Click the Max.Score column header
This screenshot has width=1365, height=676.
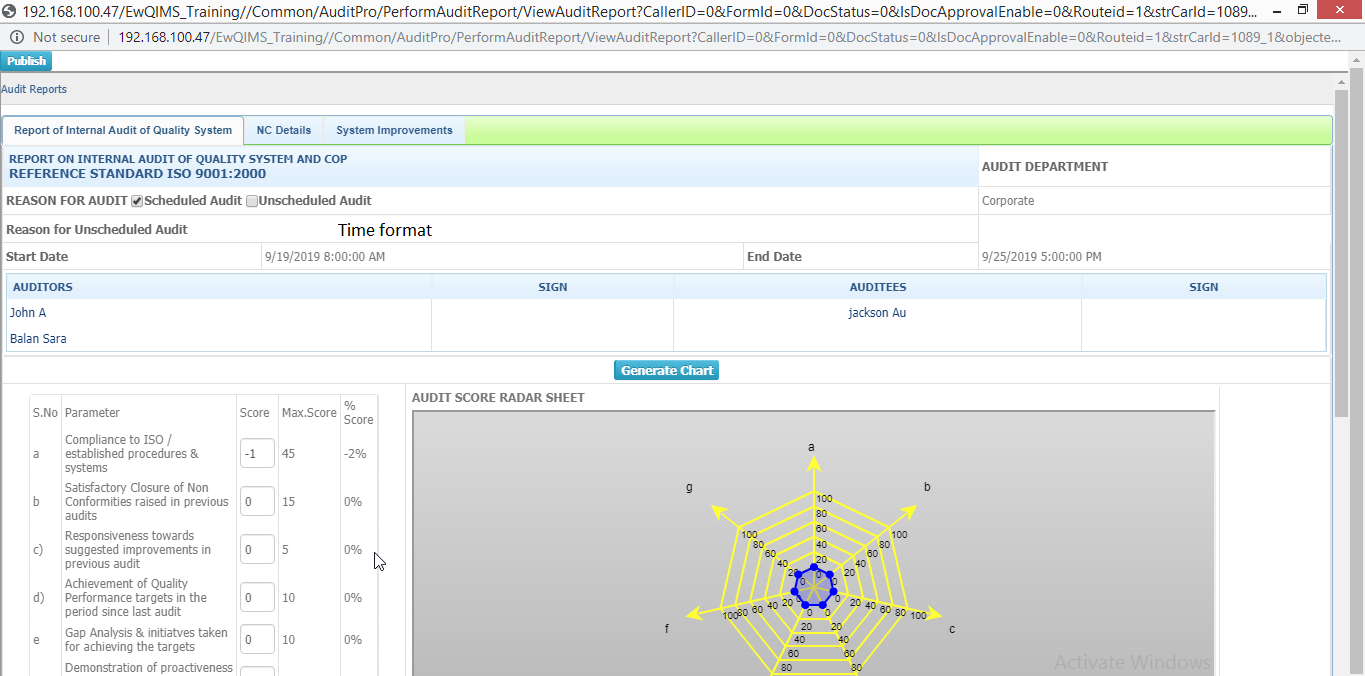pos(309,413)
